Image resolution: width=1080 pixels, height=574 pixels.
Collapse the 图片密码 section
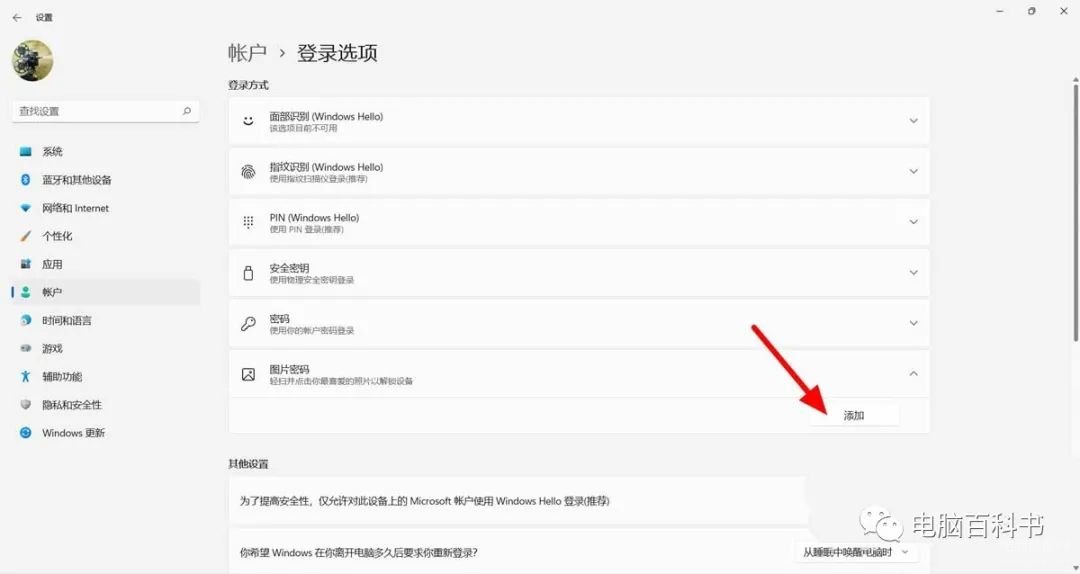[x=912, y=374]
